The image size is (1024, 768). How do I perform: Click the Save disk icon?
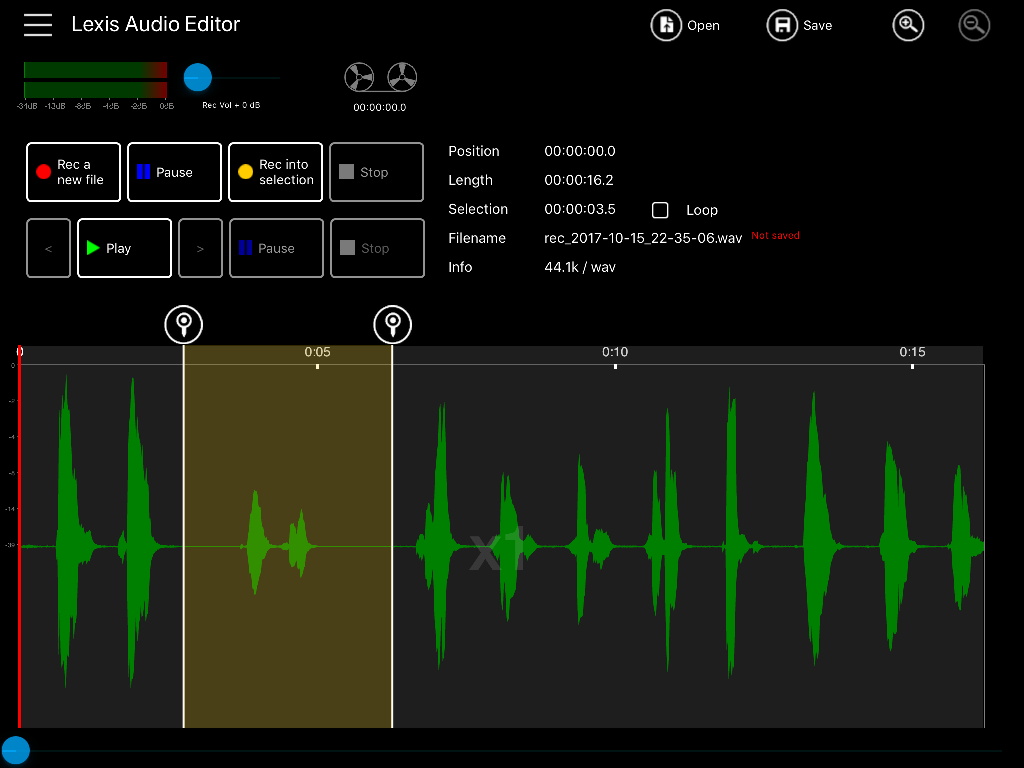click(782, 25)
